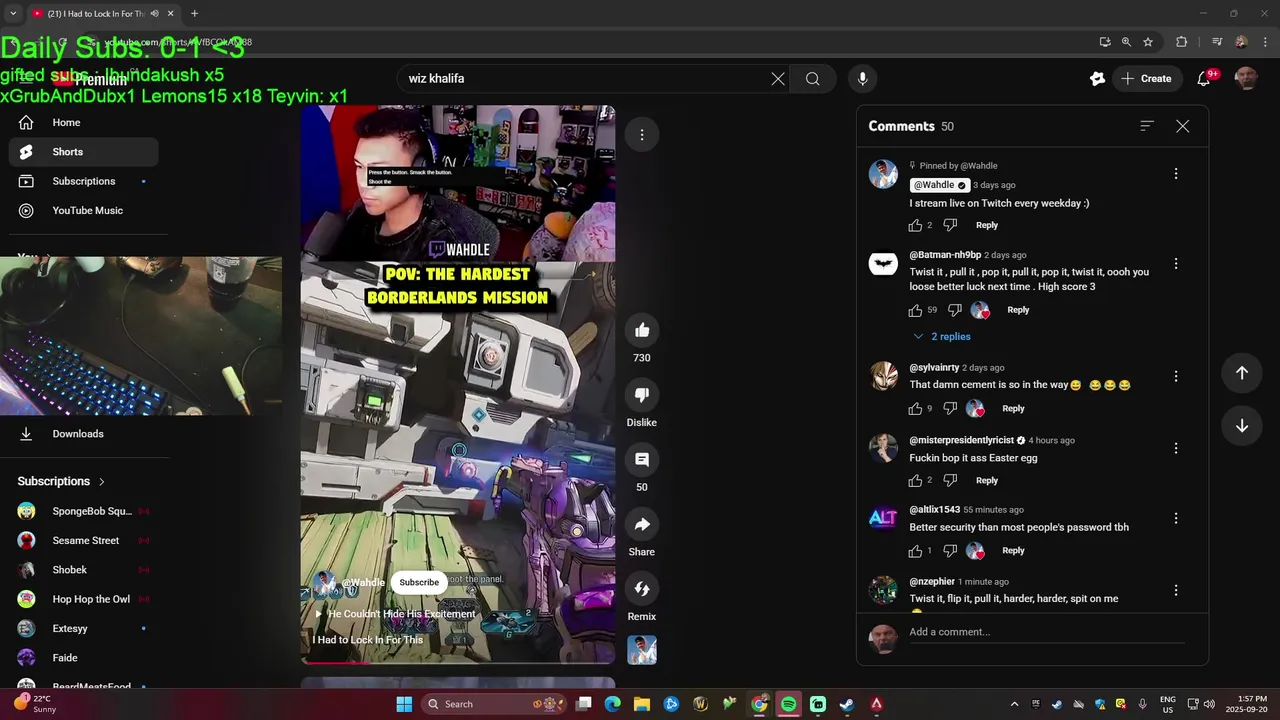The image size is (1280, 720).
Task: Open YouTube Music from the sidebar
Action: pos(84,210)
